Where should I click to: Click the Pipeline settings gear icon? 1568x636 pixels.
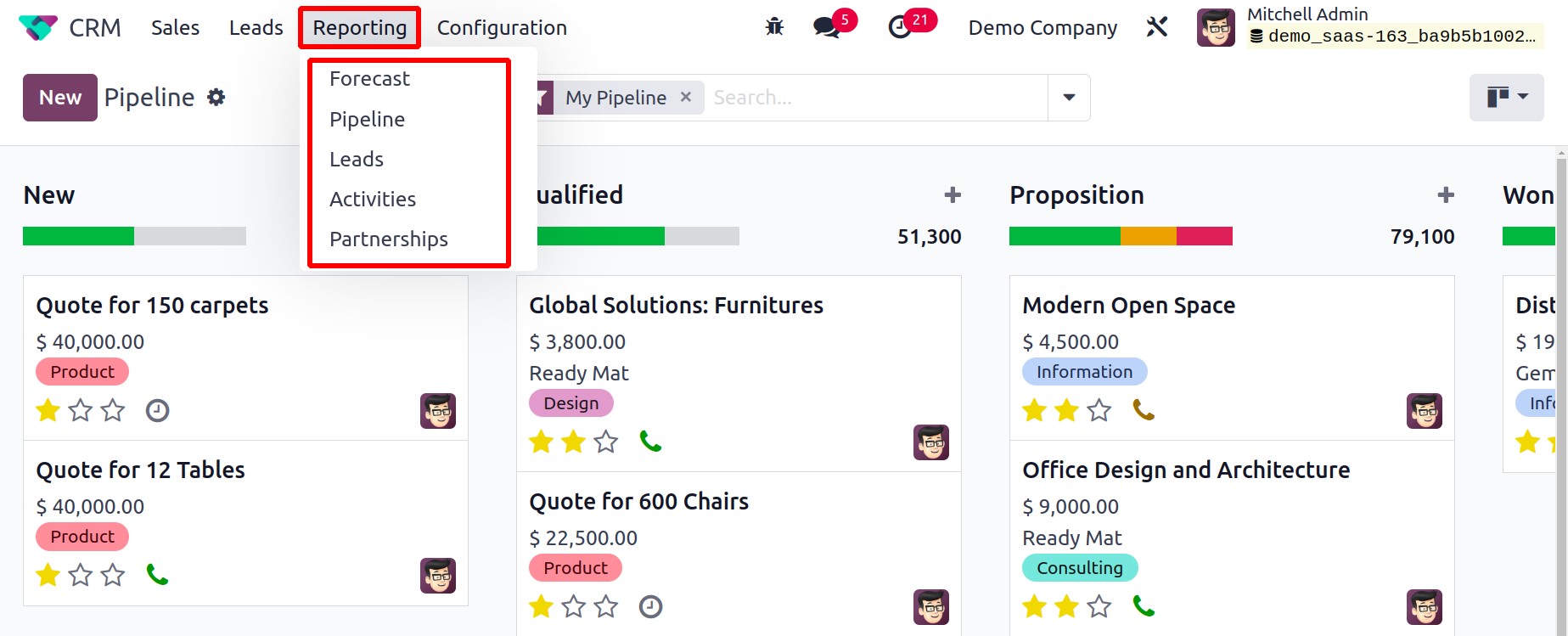point(216,98)
